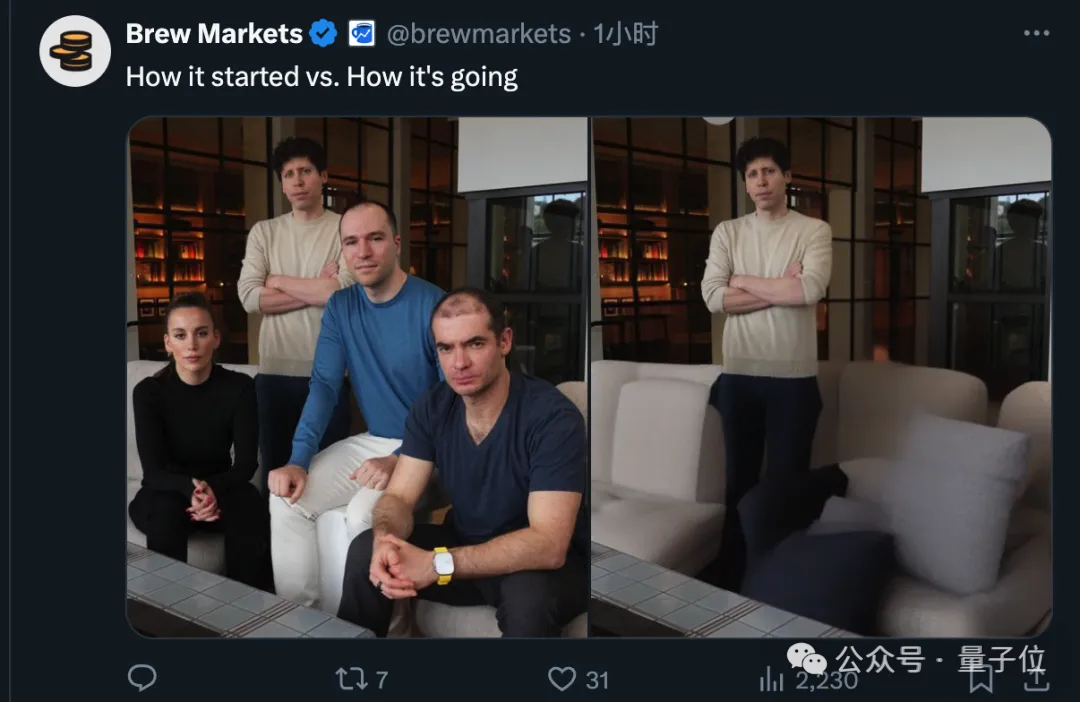This screenshot has height=702, width=1080.
Task: Click the share upload icon
Action: [x=1036, y=680]
